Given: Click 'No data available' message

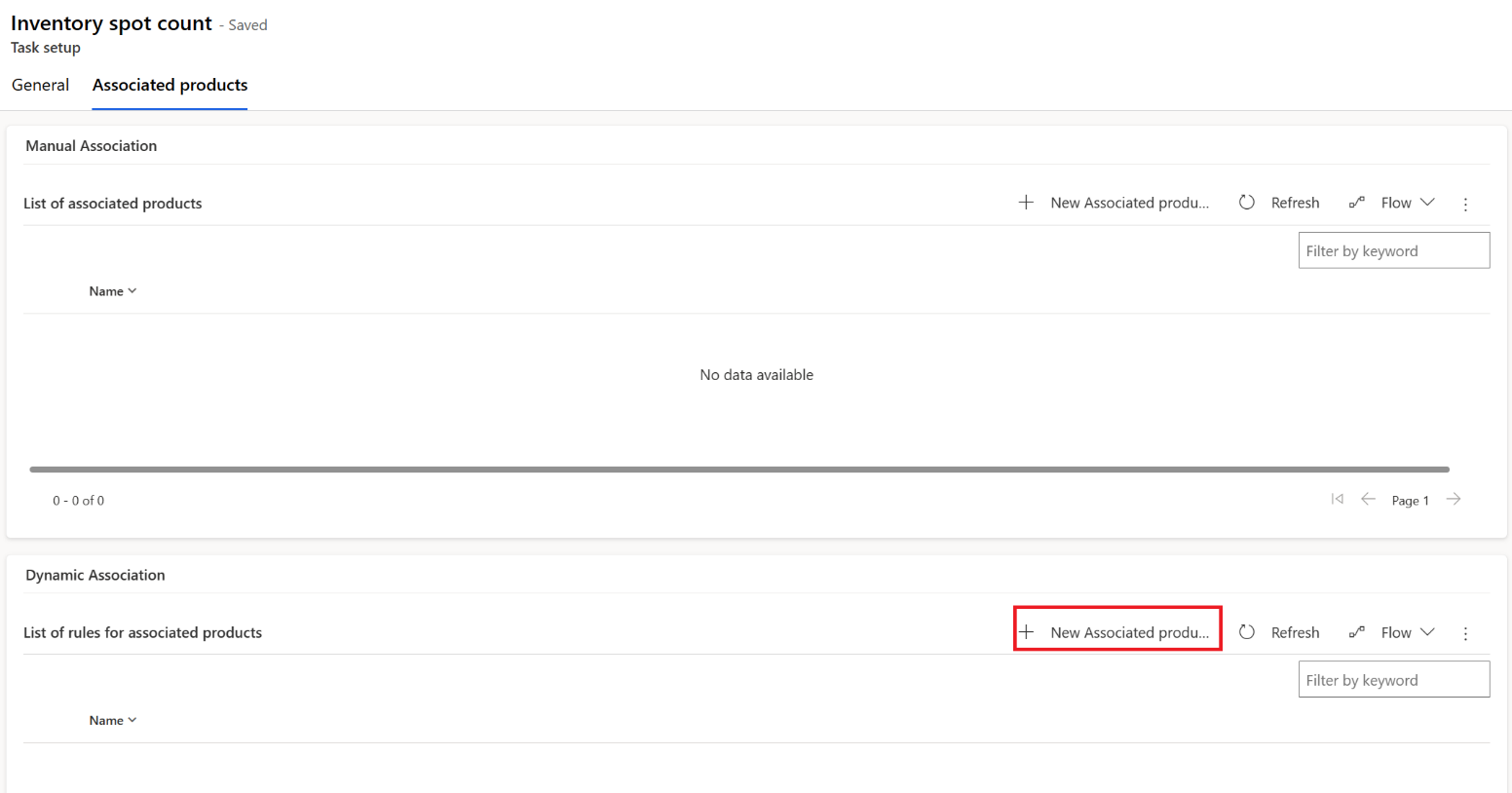Looking at the screenshot, I should coord(756,375).
